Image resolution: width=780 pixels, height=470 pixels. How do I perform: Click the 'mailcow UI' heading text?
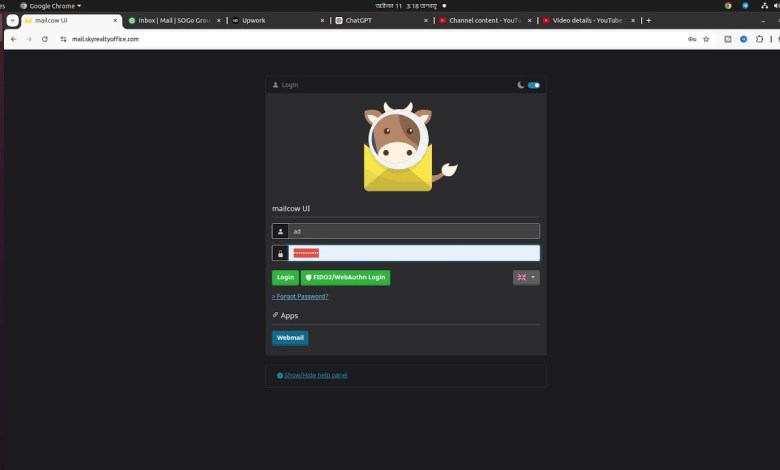[x=291, y=208]
